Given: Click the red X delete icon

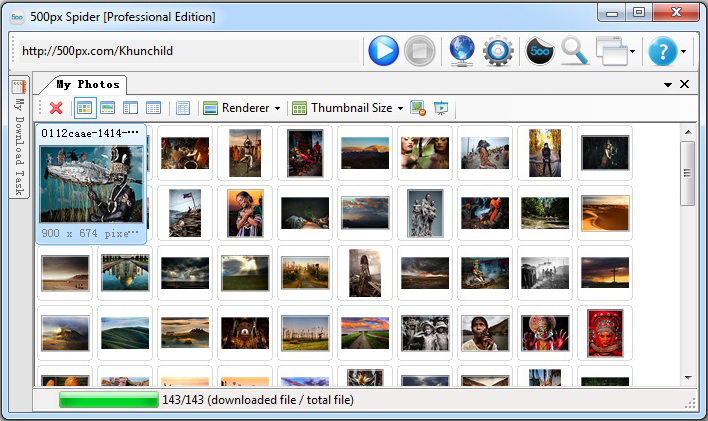Looking at the screenshot, I should click(x=56, y=108).
